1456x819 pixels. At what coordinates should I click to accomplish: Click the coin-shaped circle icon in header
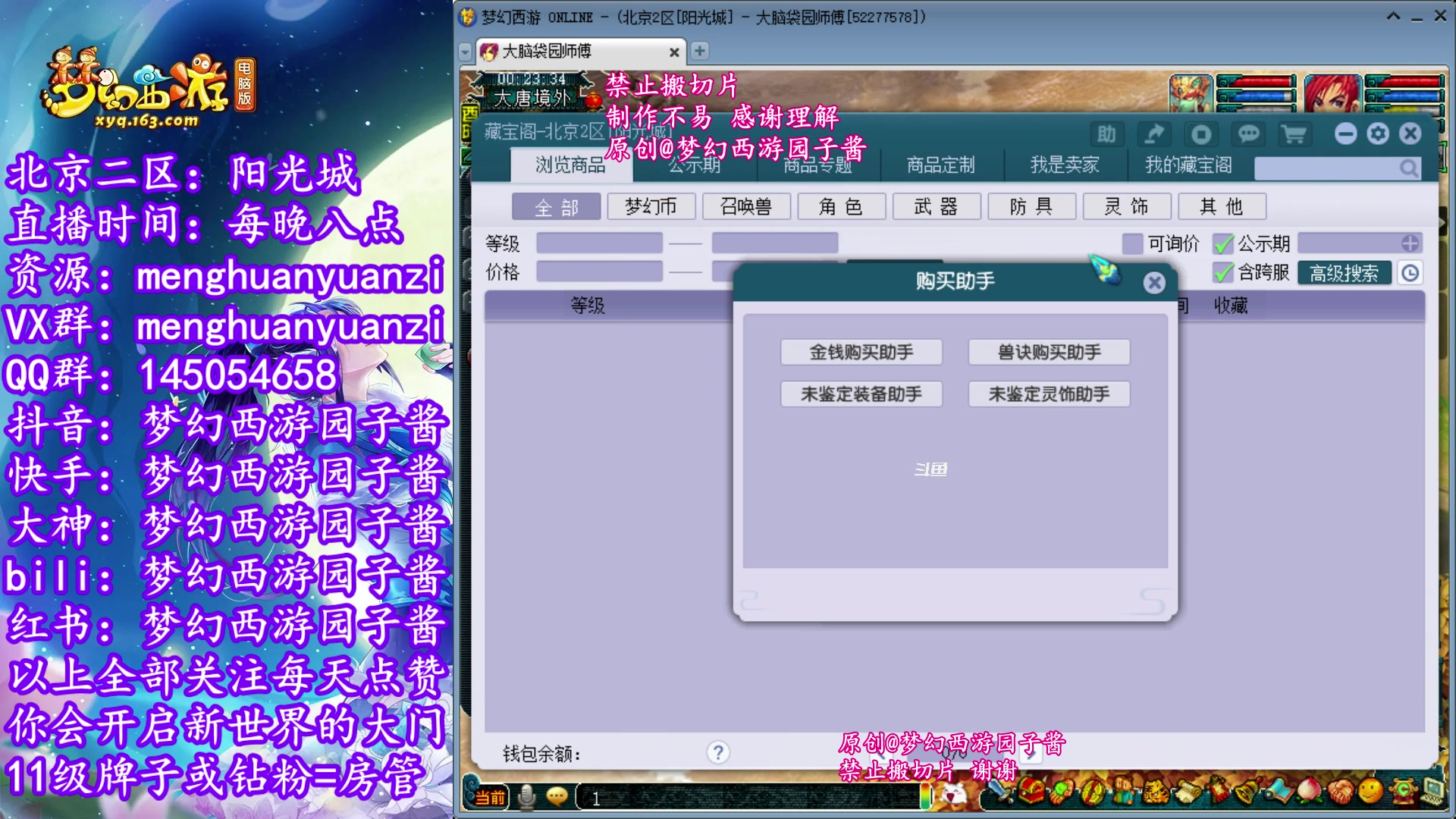tap(1201, 134)
